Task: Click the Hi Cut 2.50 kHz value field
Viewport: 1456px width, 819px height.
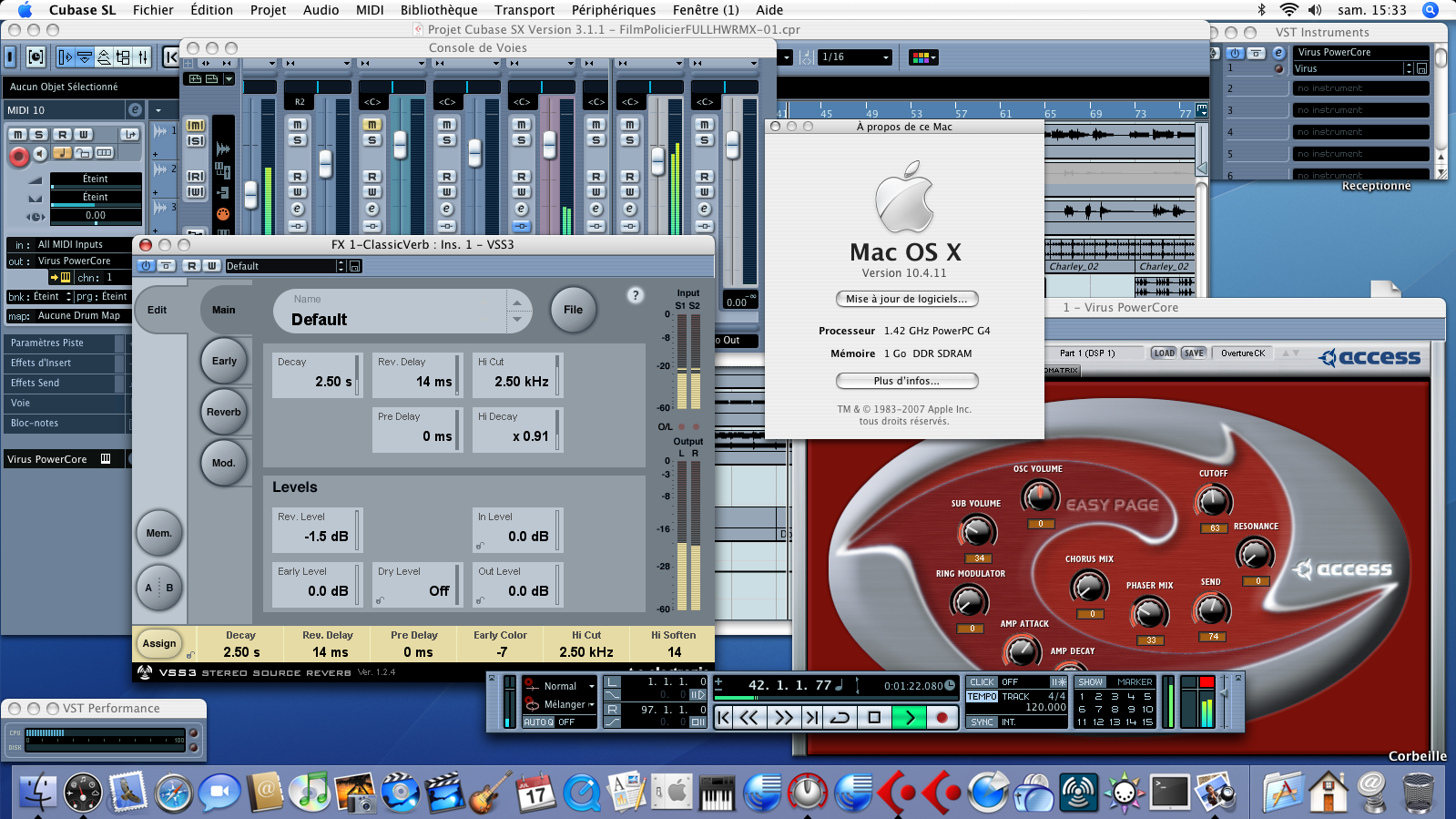Action: 517,375
